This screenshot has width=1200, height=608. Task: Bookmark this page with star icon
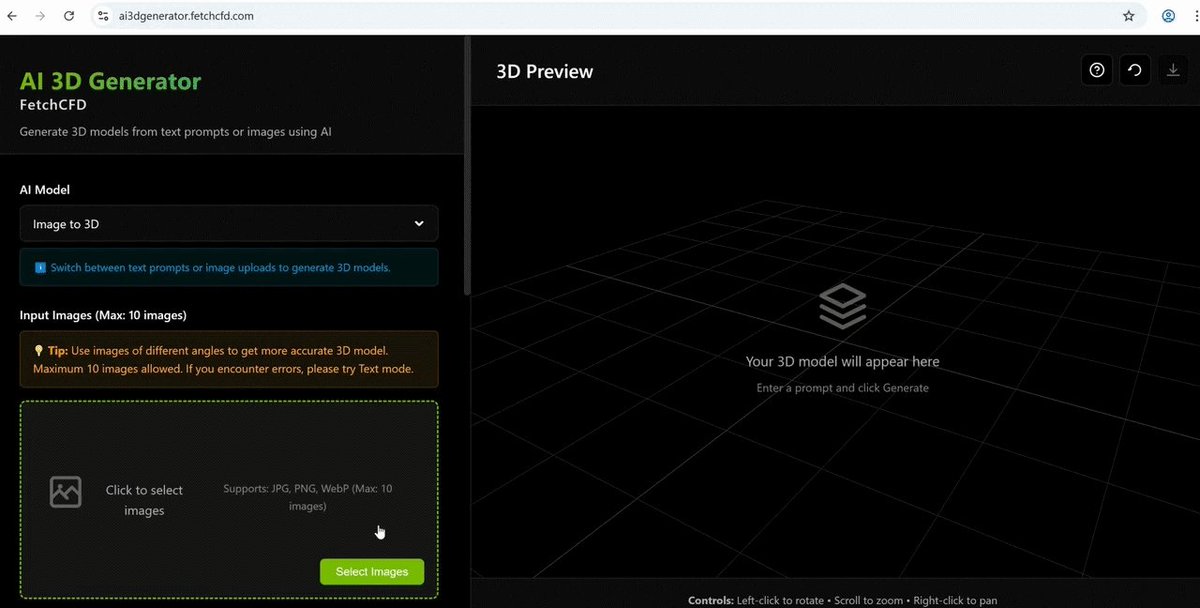coord(1129,16)
